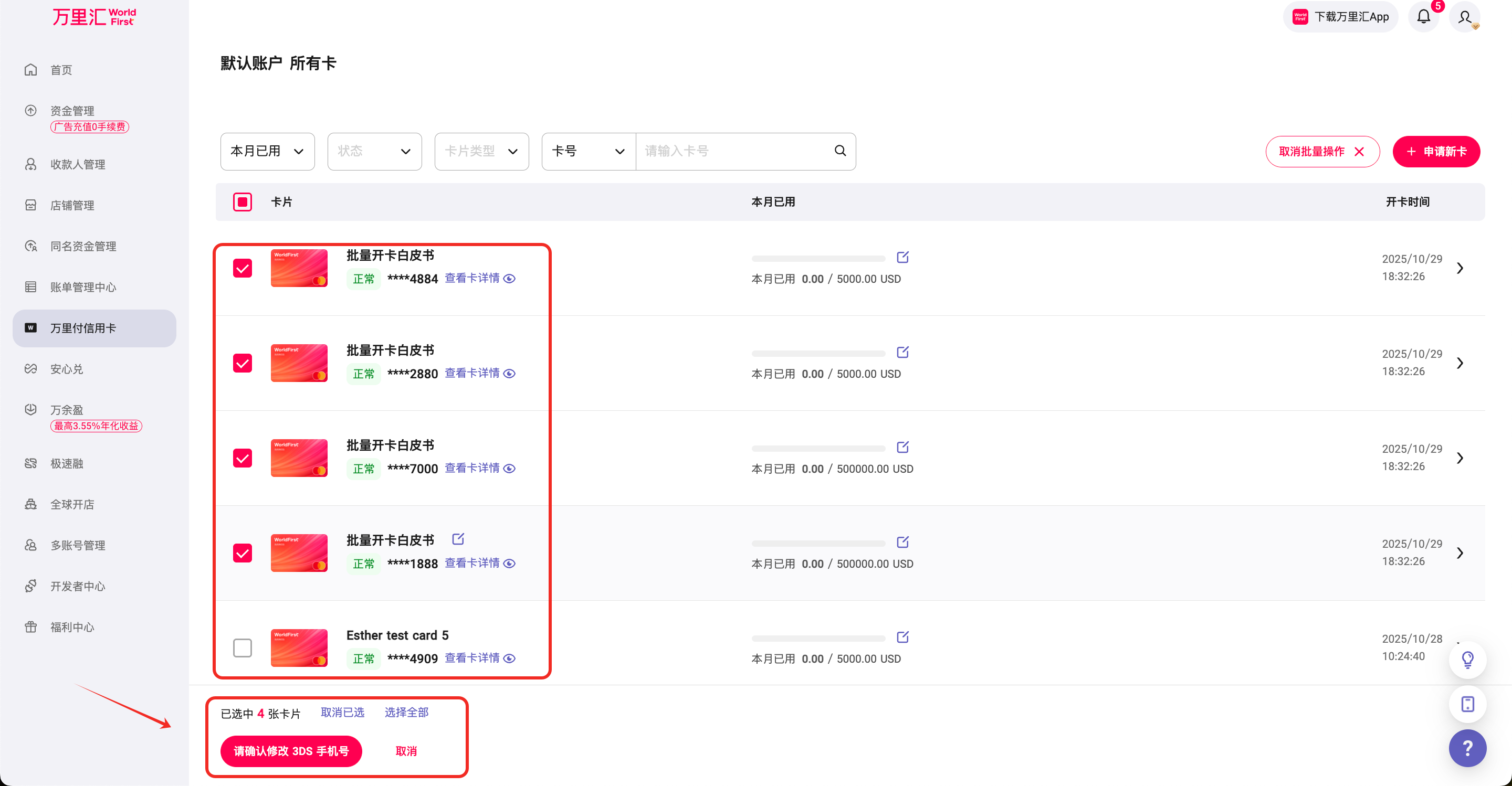This screenshot has height=786, width=1512.
Task: Select 安心兑 in the sidebar
Action: pyautogui.click(x=66, y=368)
